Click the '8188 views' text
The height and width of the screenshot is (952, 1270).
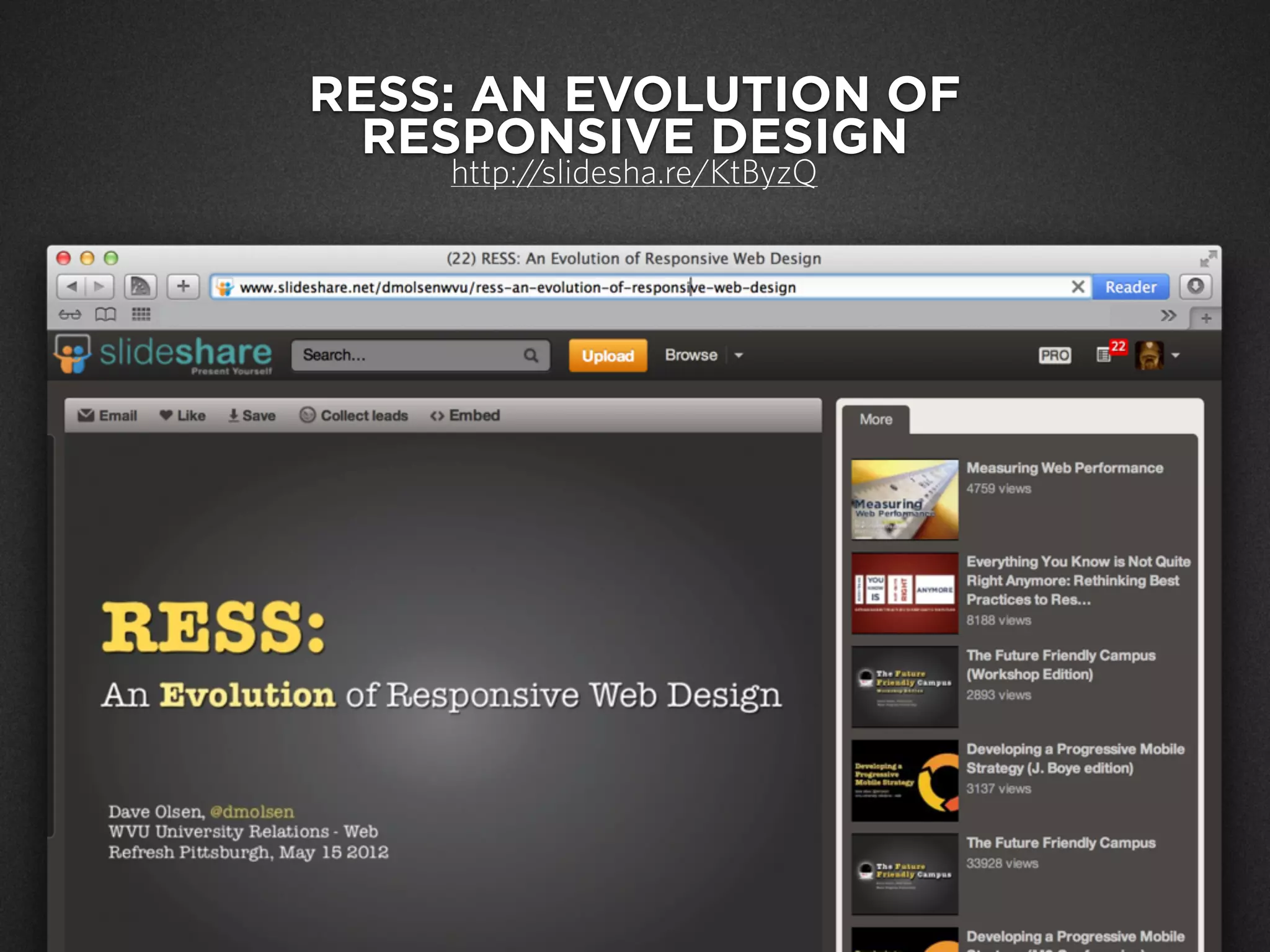pyautogui.click(x=998, y=620)
